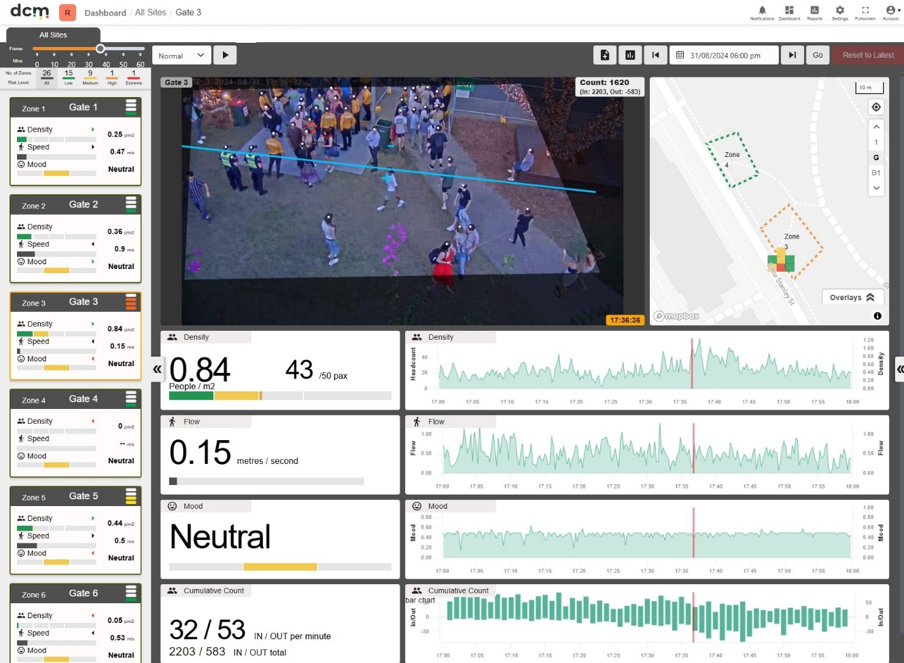This screenshot has width=904, height=663.
Task: Click the Gate 3 camera video feed
Action: pos(402,201)
